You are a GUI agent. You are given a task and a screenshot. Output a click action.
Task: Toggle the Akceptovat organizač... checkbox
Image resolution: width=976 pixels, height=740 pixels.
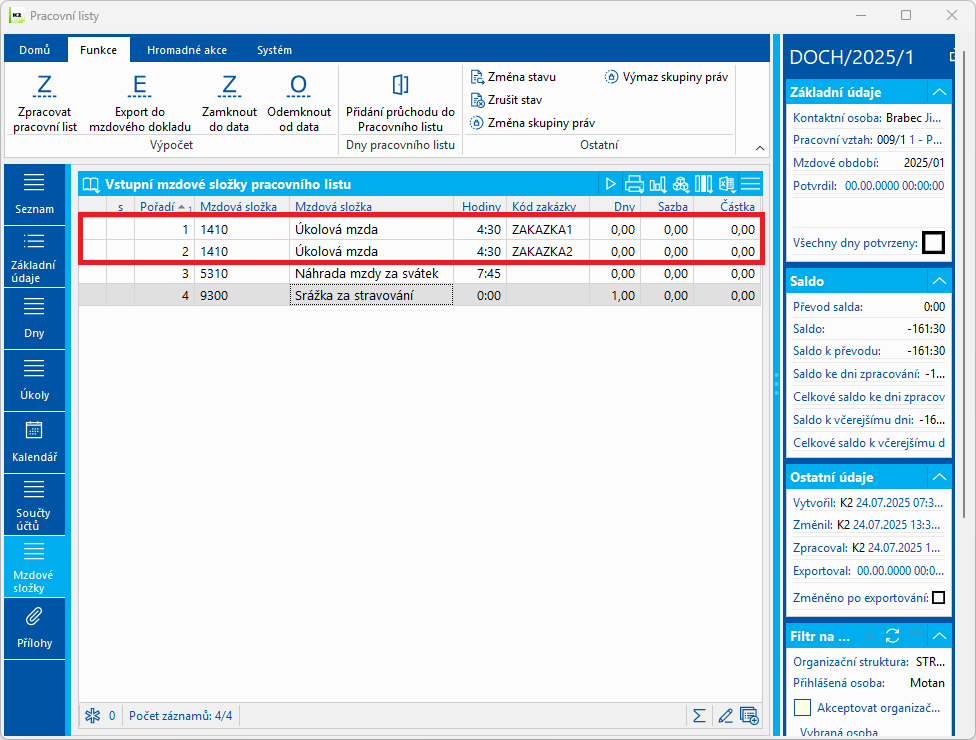[803, 708]
